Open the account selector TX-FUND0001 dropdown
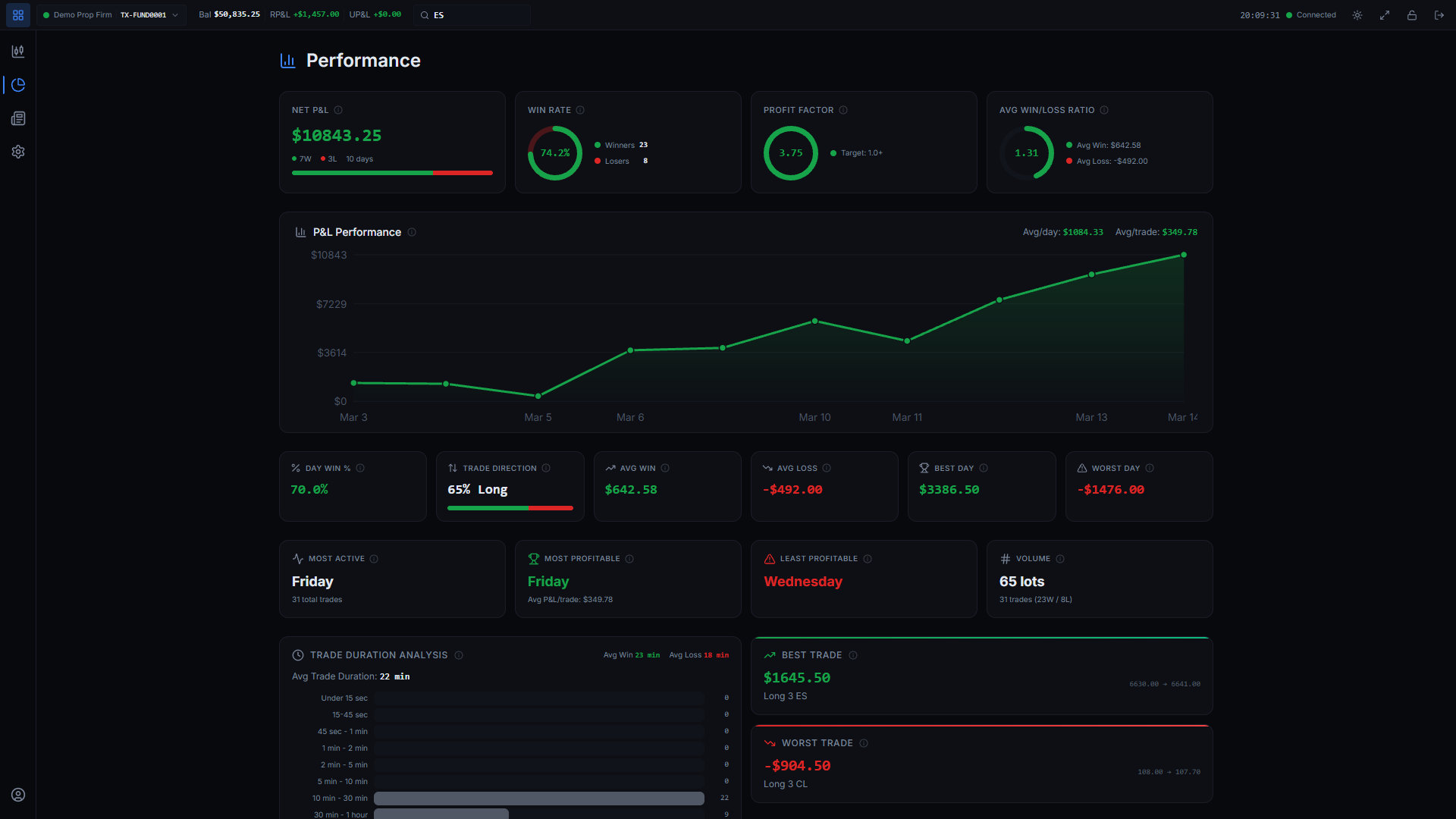The width and height of the screenshot is (1456, 819). point(111,15)
